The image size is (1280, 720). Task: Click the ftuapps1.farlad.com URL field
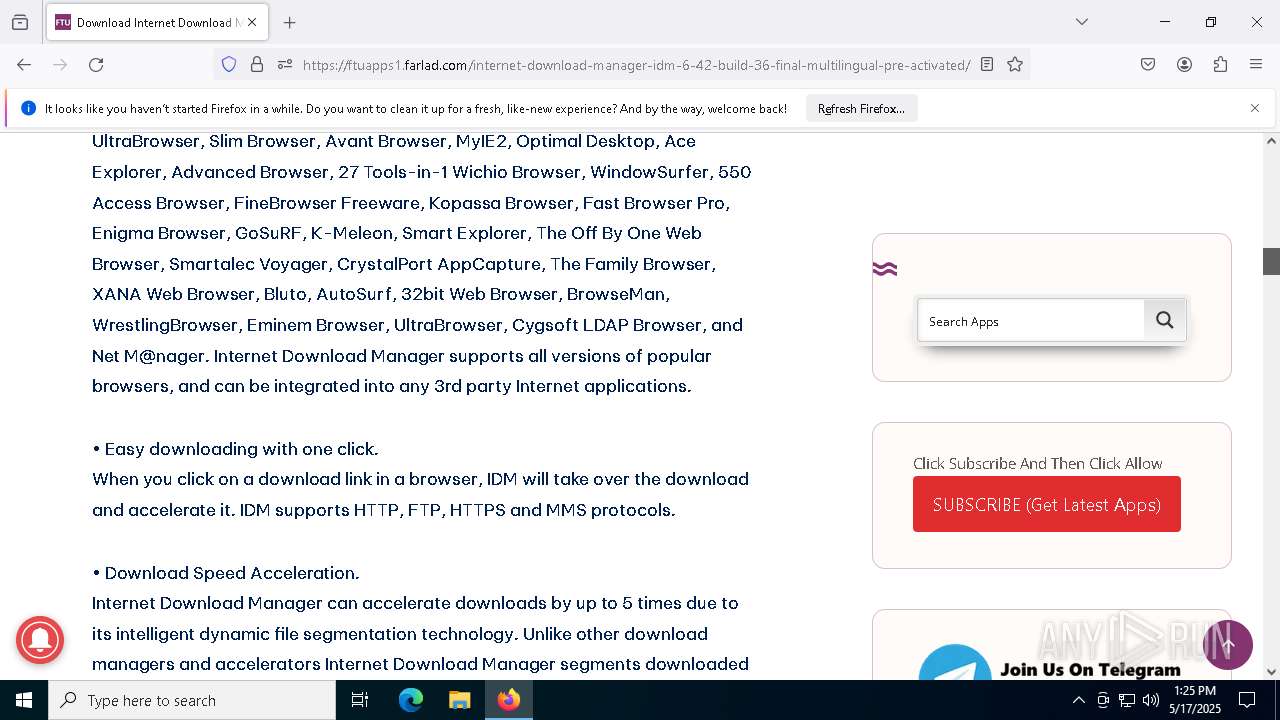[636, 65]
